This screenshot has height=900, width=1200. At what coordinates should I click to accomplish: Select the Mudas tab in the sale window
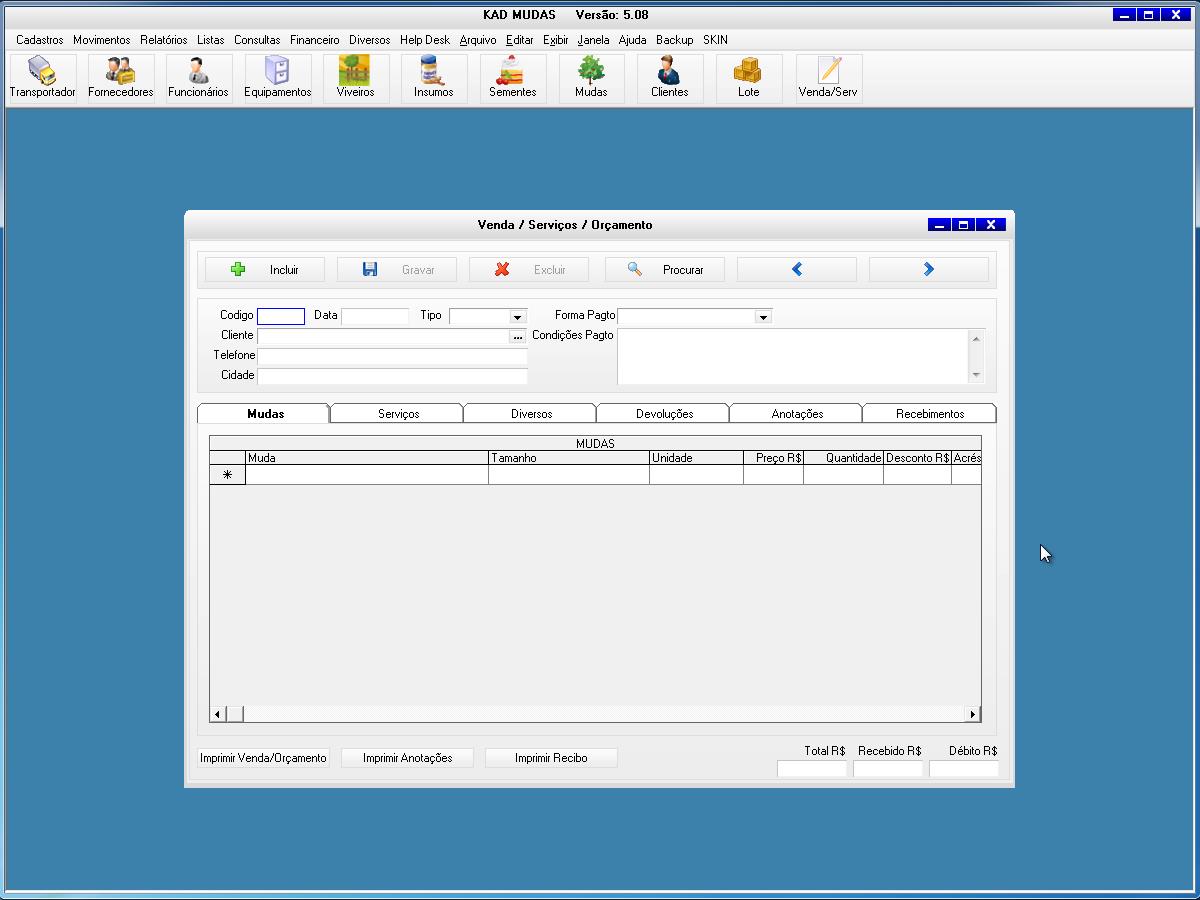(x=264, y=413)
